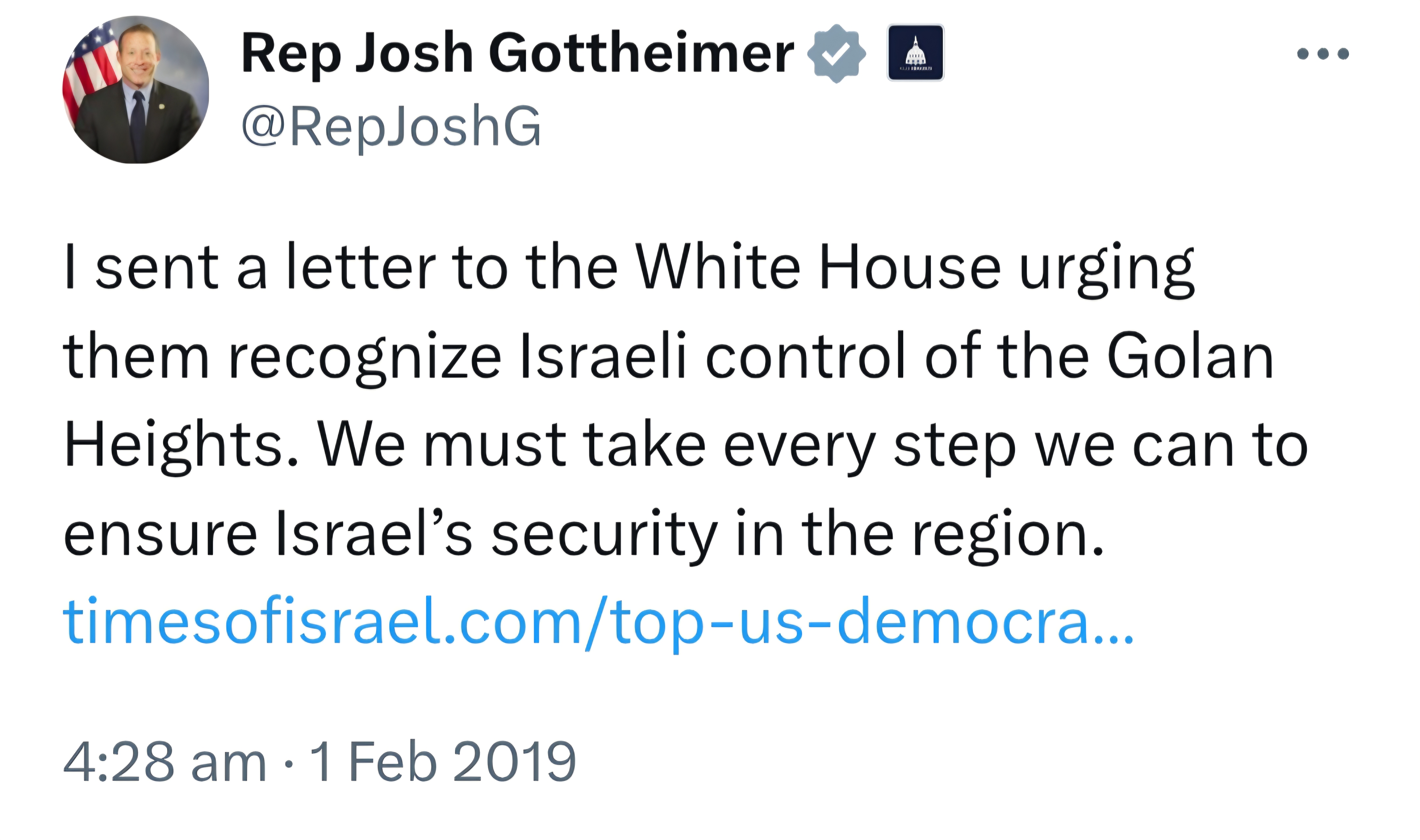
Task: Click the 4:28 am timestamp
Action: [x=165, y=762]
